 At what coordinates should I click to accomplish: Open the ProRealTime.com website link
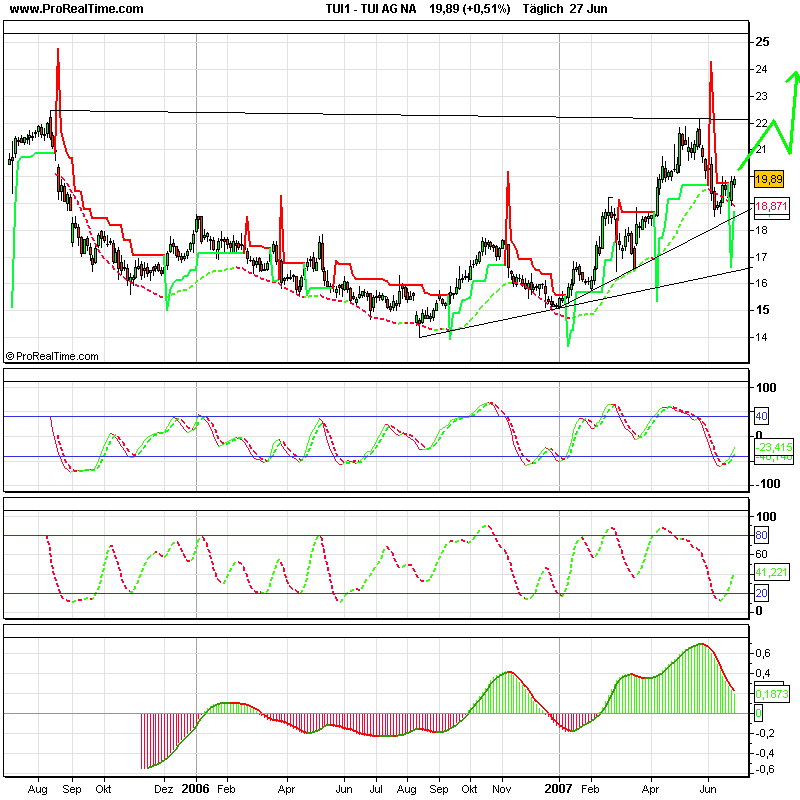click(x=75, y=11)
